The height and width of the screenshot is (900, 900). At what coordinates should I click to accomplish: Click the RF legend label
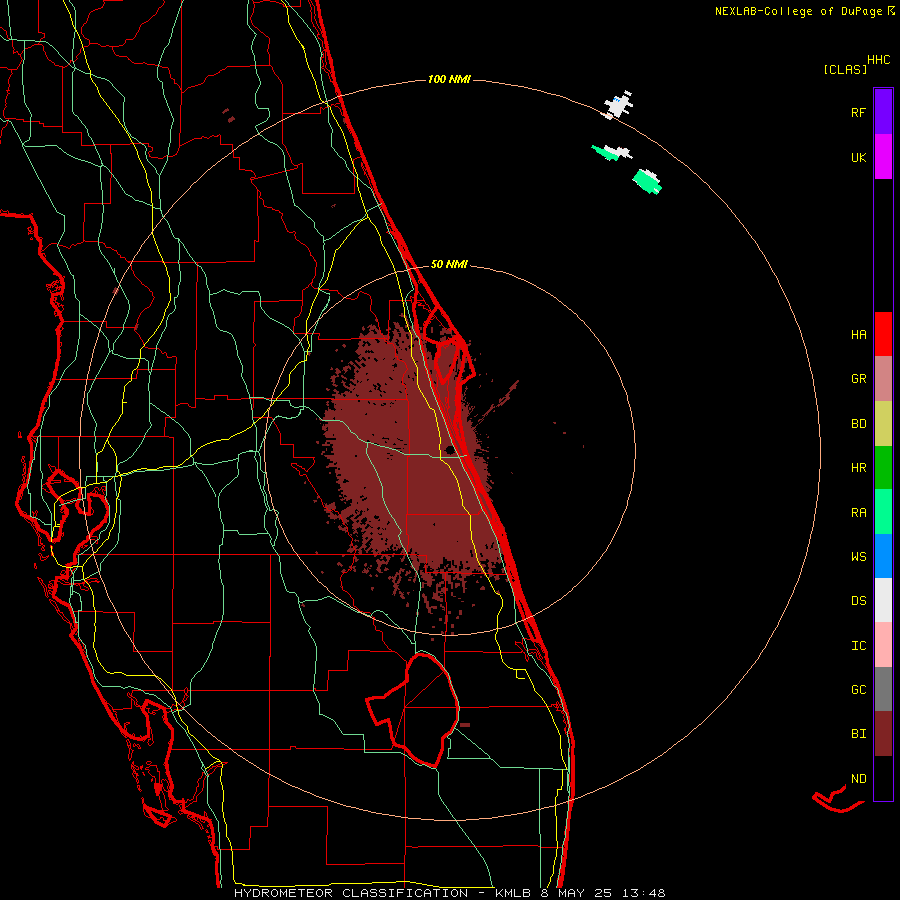(x=858, y=113)
